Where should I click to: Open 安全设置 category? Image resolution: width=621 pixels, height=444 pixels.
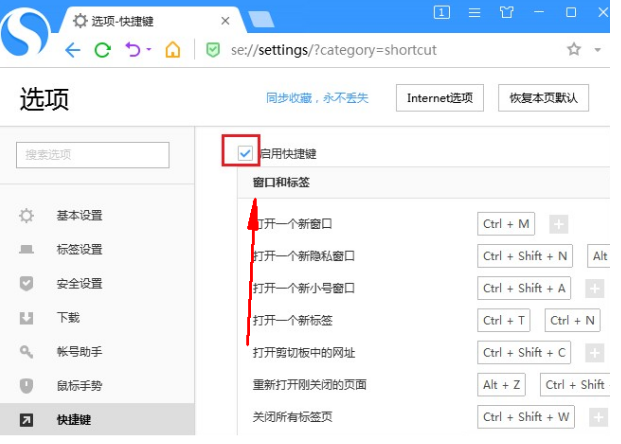79,284
